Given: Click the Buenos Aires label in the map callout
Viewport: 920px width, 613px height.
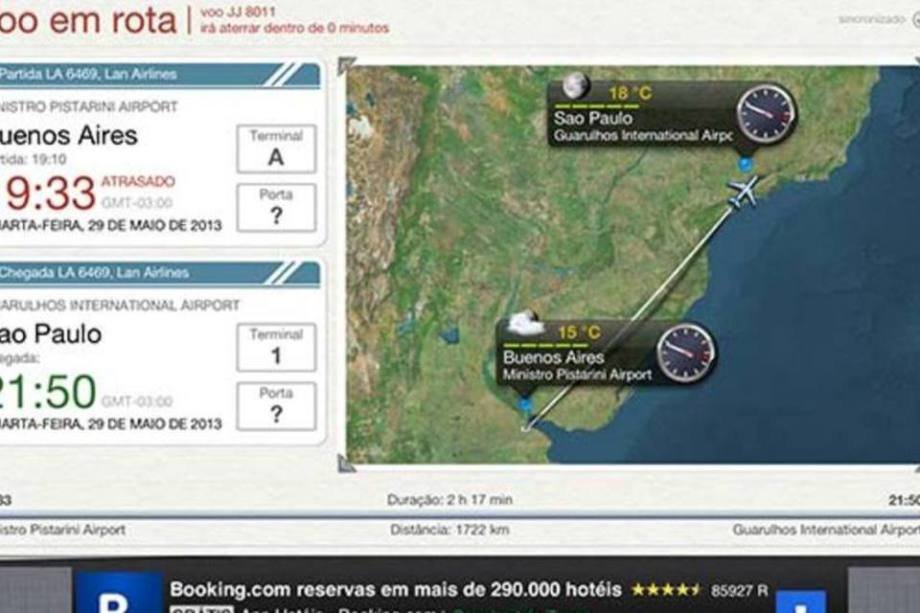Looking at the screenshot, I should click(553, 357).
